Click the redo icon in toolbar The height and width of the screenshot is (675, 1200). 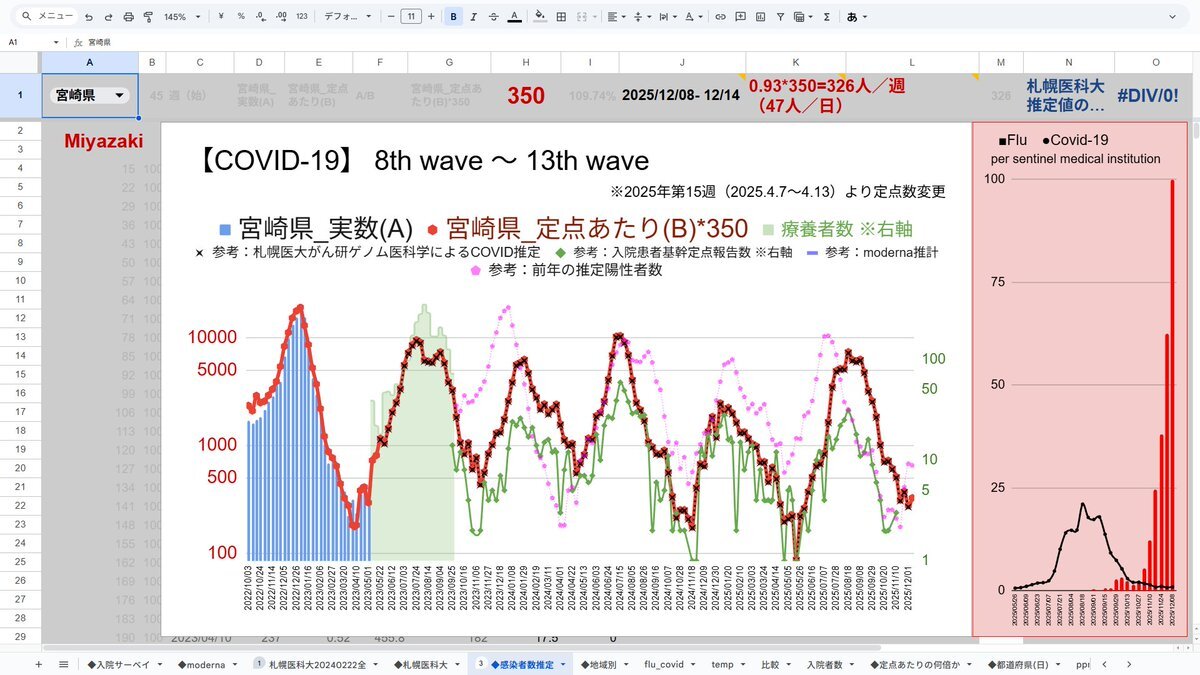click(108, 17)
